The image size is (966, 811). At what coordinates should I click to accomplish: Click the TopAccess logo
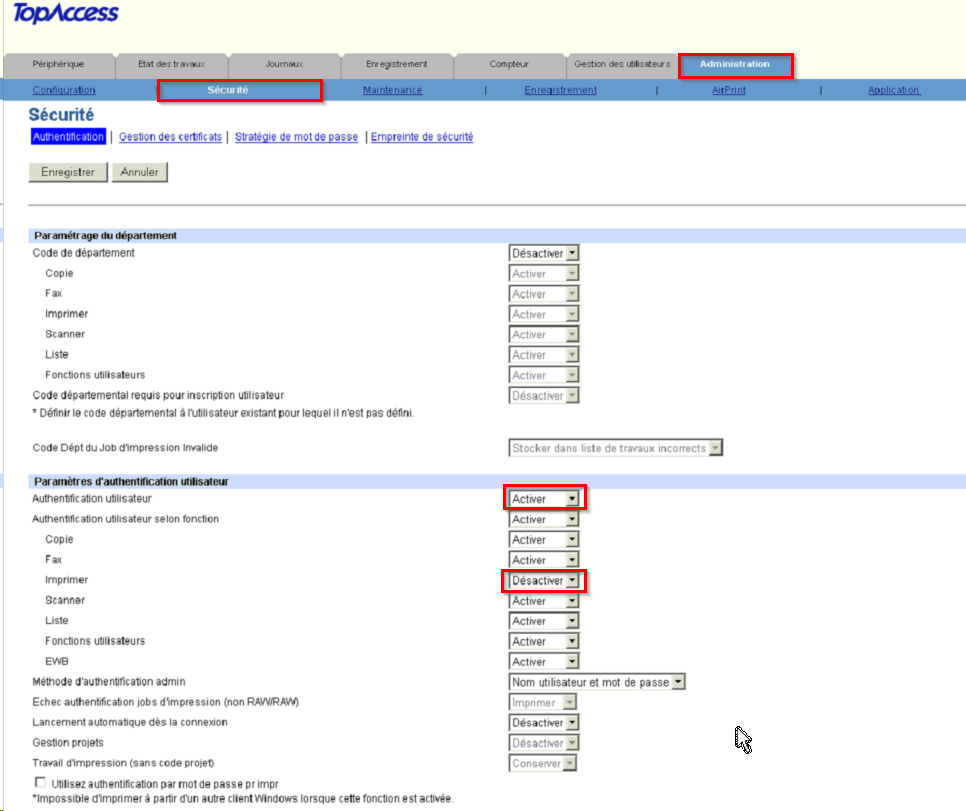65,14
